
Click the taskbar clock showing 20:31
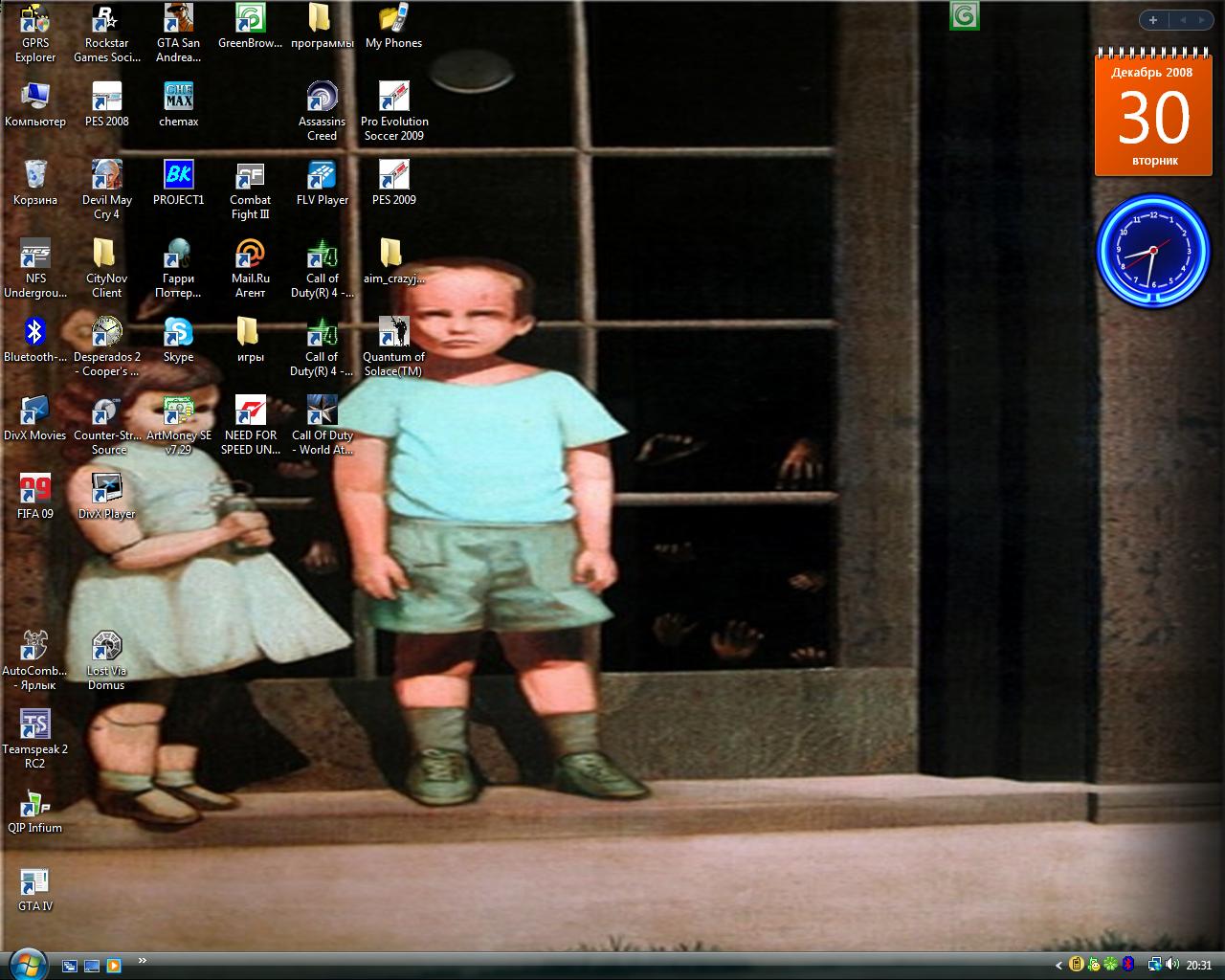[x=1199, y=966]
